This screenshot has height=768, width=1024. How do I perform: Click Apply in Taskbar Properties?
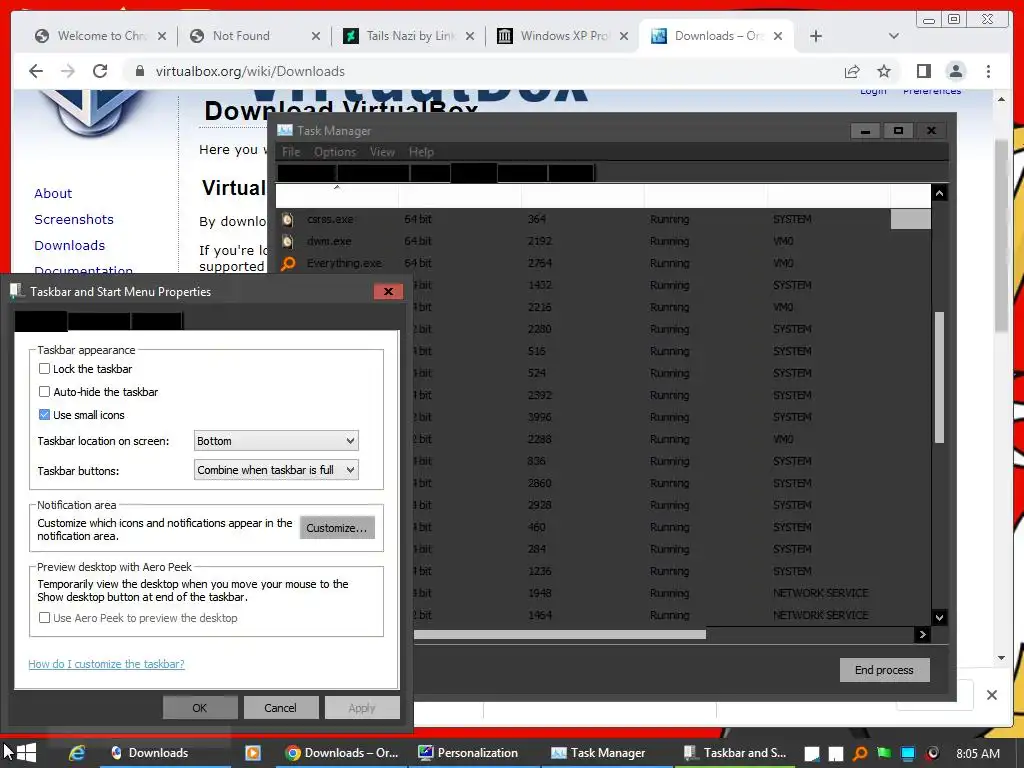[362, 708]
